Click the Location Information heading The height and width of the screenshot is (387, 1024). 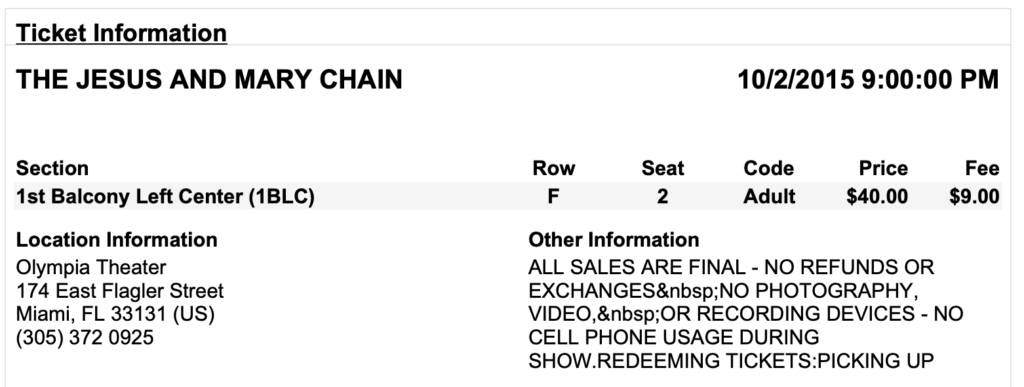(116, 240)
